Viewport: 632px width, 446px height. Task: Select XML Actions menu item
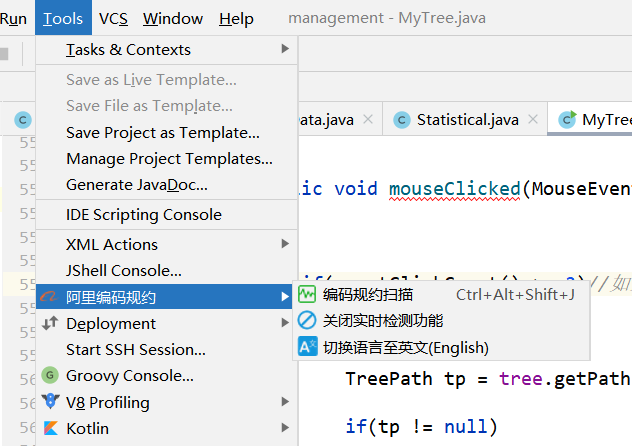166,245
